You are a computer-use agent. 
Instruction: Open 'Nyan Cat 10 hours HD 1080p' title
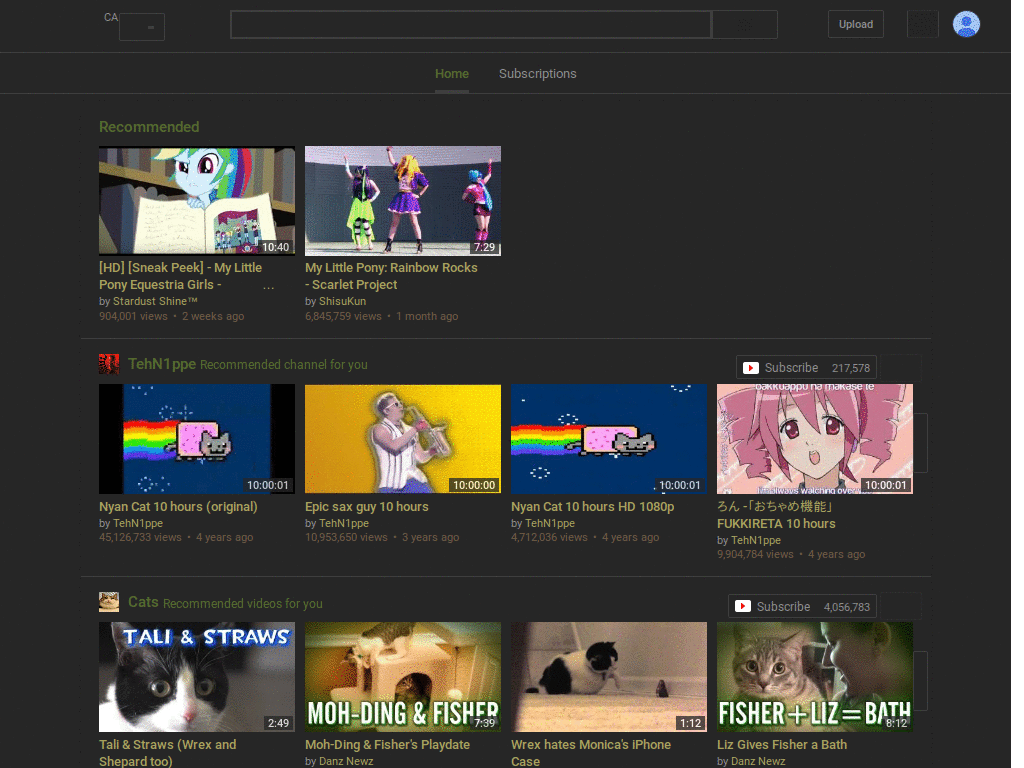592,506
